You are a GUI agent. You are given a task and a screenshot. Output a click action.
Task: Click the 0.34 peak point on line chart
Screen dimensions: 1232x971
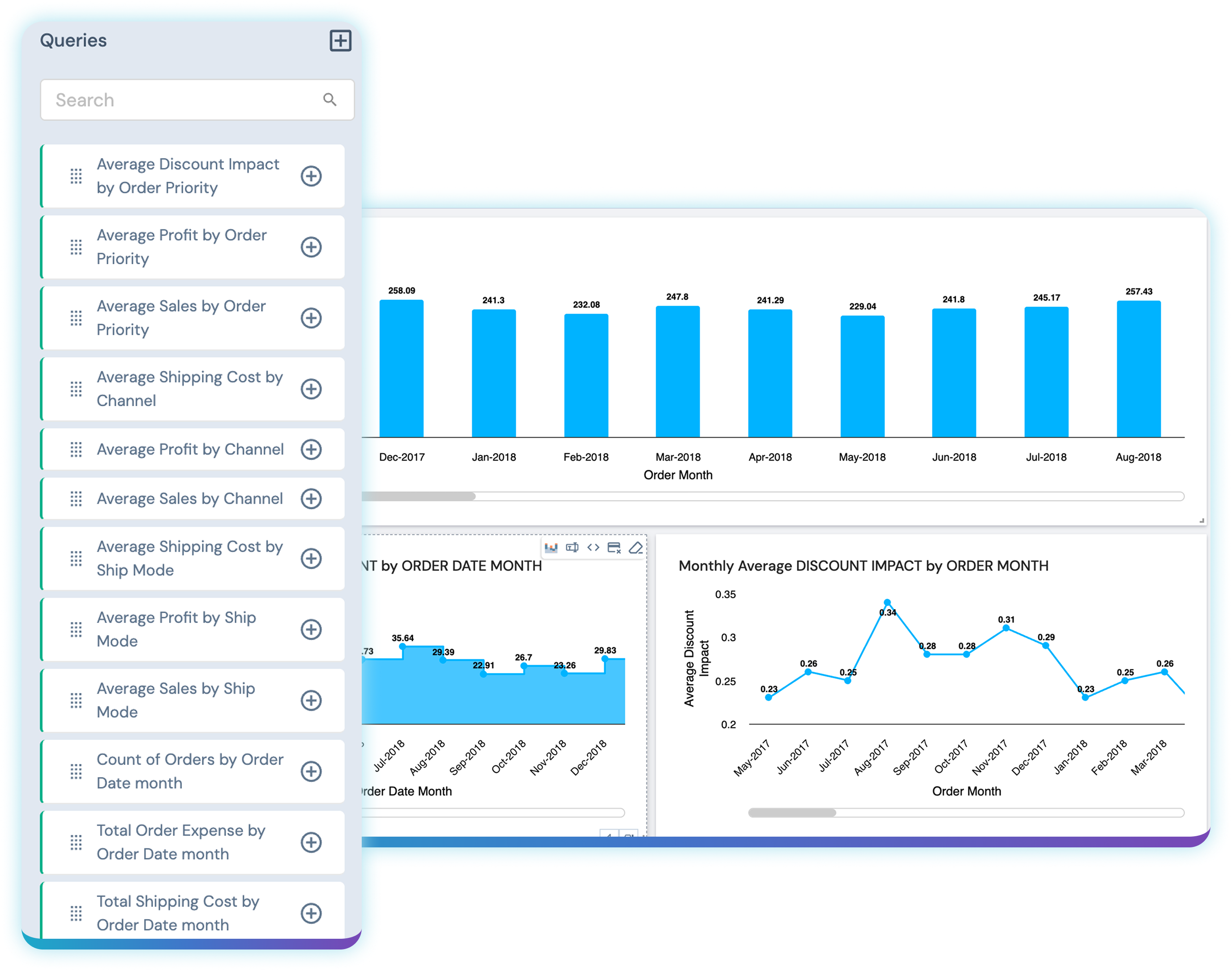(887, 602)
